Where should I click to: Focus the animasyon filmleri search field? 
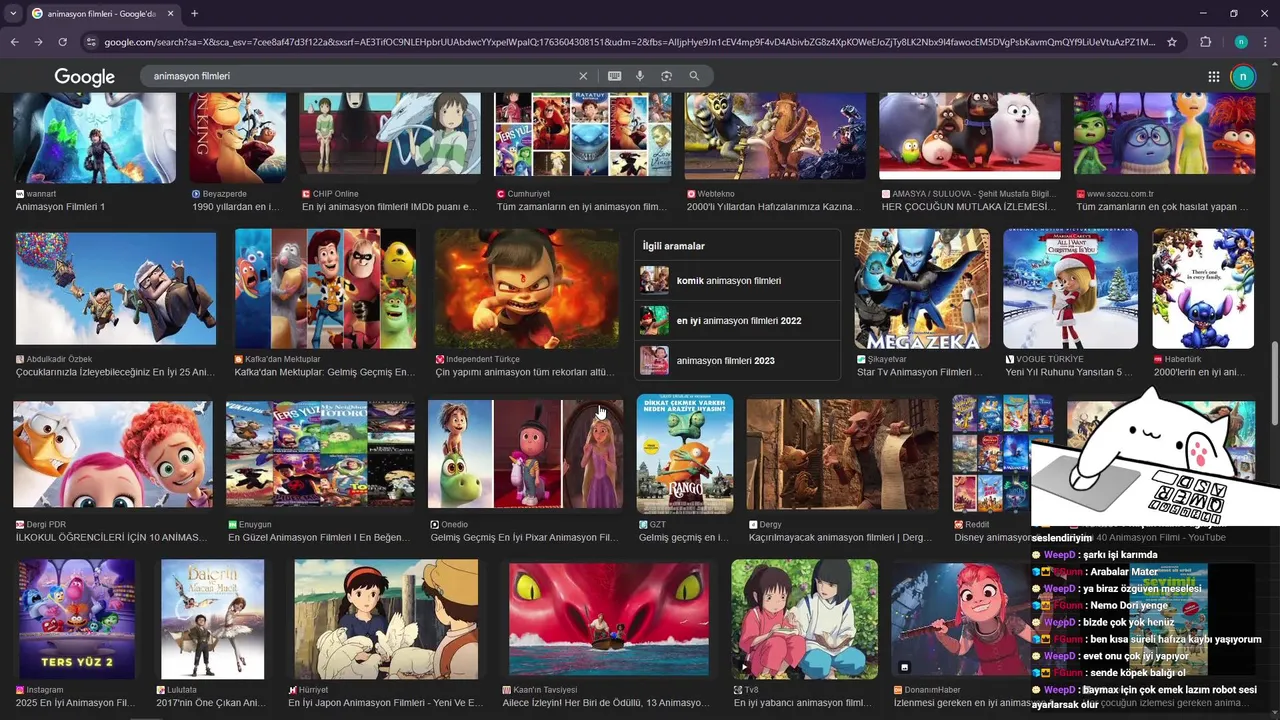(x=360, y=76)
